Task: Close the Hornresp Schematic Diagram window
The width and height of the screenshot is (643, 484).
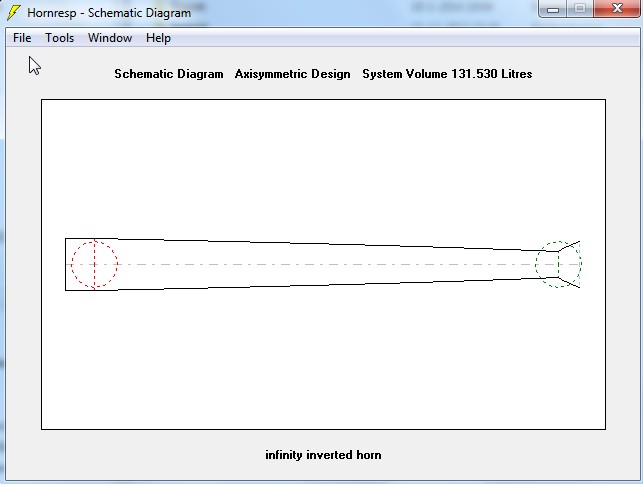Action: point(617,9)
